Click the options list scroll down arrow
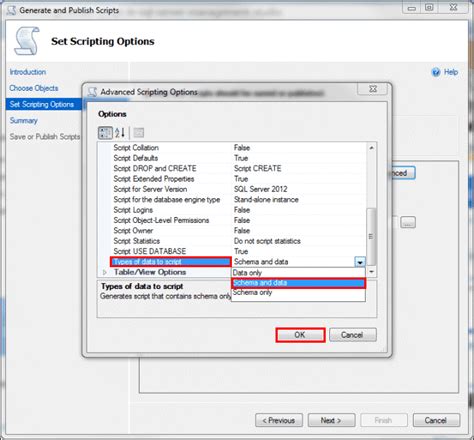Image resolution: width=474 pixels, height=440 pixels. click(371, 272)
